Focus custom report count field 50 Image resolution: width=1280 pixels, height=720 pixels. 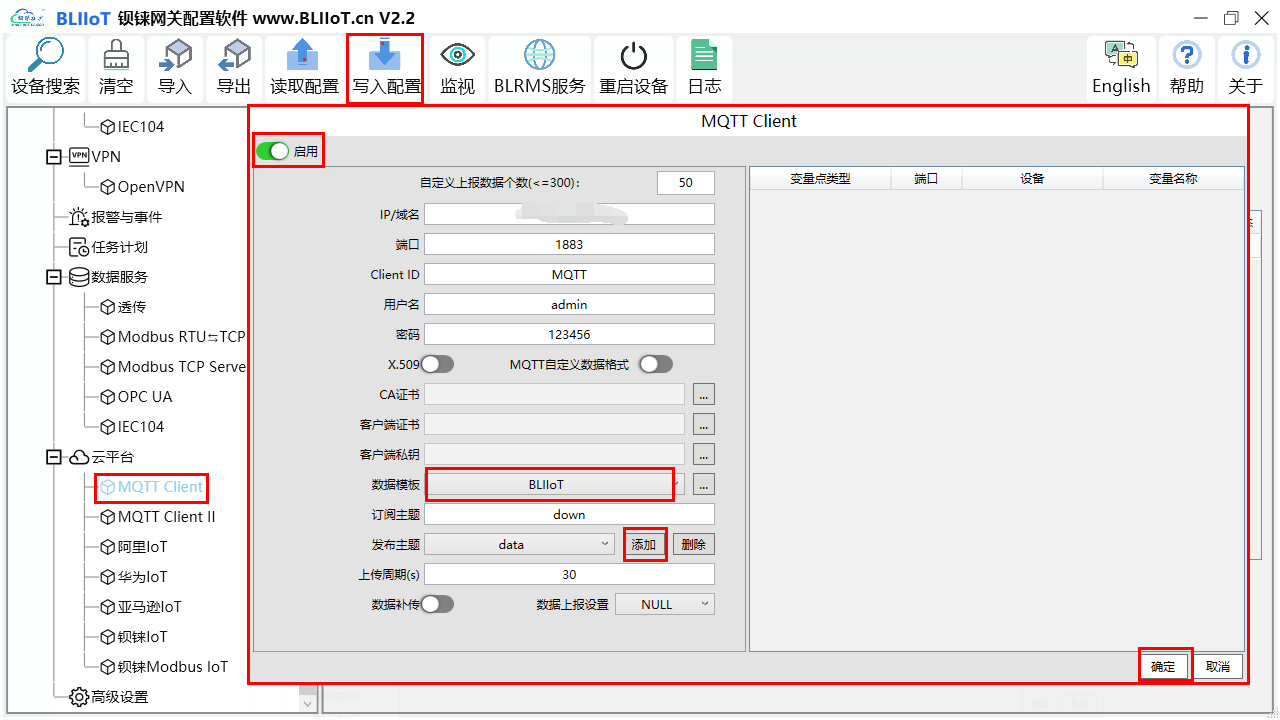pyautogui.click(x=686, y=183)
